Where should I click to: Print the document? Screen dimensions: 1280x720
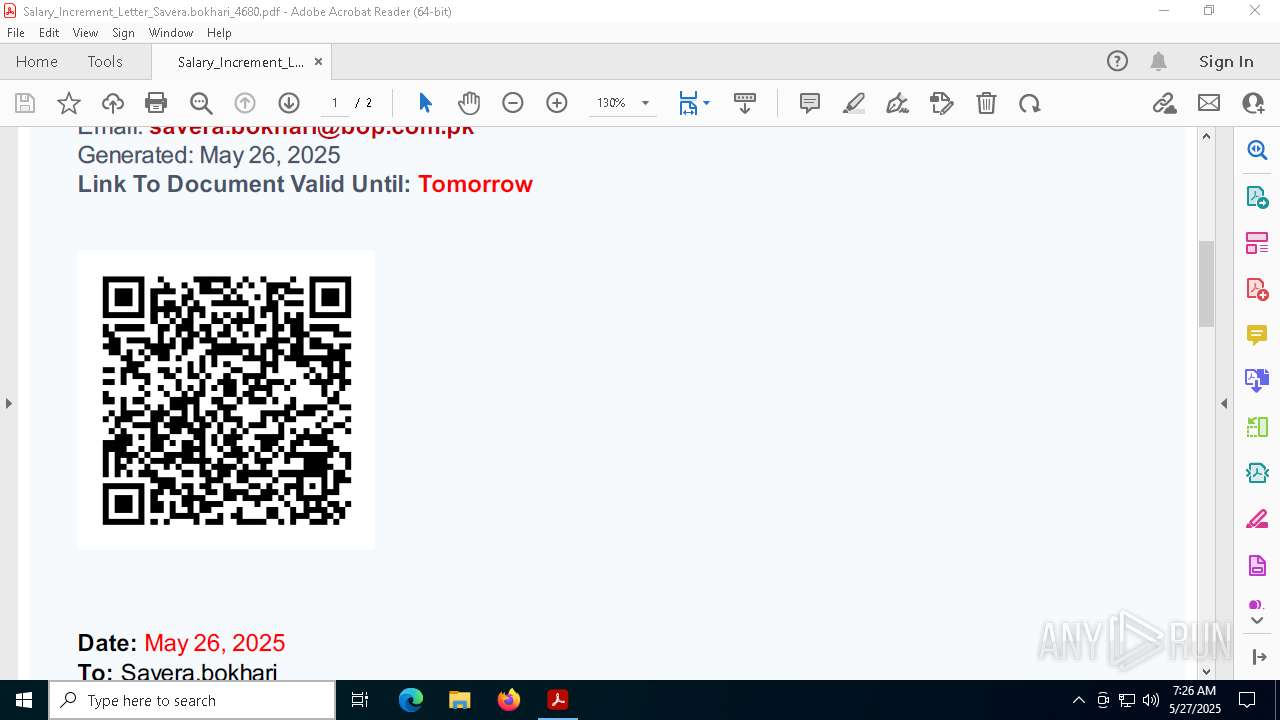tap(156, 103)
